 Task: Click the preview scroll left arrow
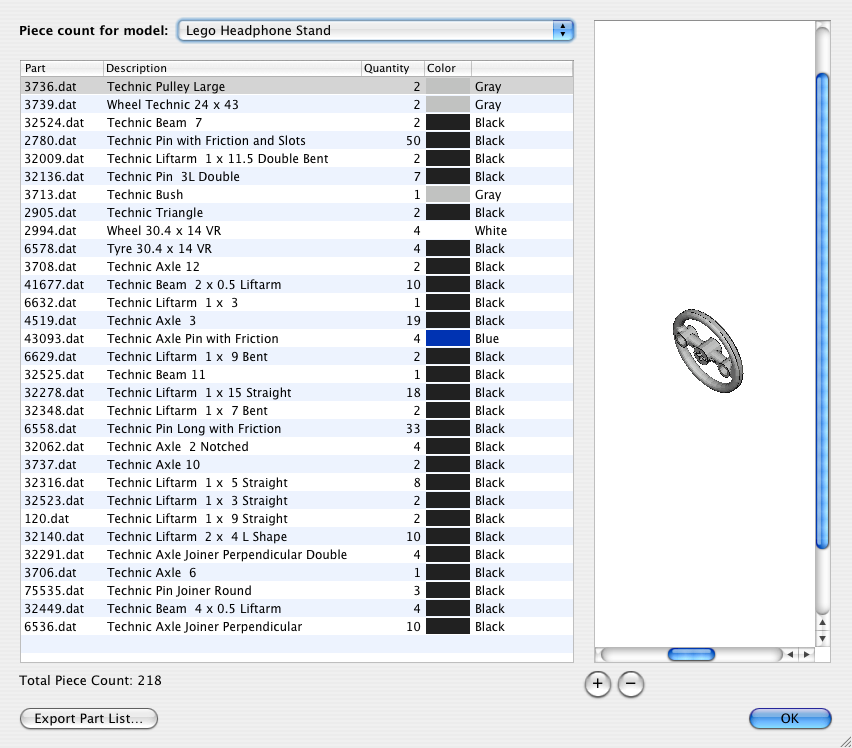click(x=791, y=655)
